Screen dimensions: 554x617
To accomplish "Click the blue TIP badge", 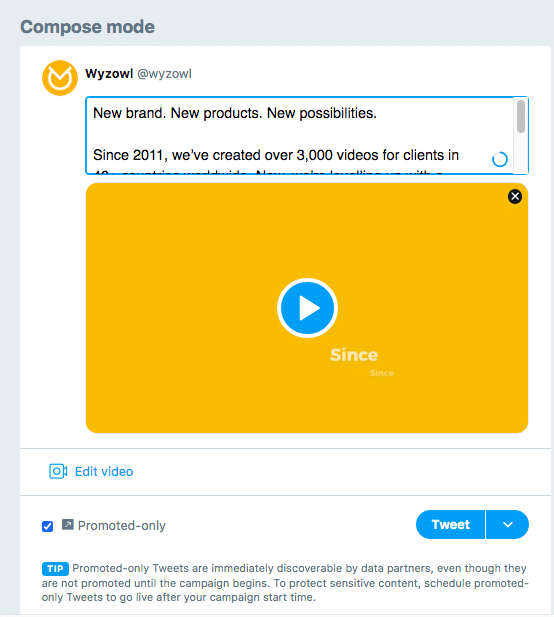I will [55, 569].
